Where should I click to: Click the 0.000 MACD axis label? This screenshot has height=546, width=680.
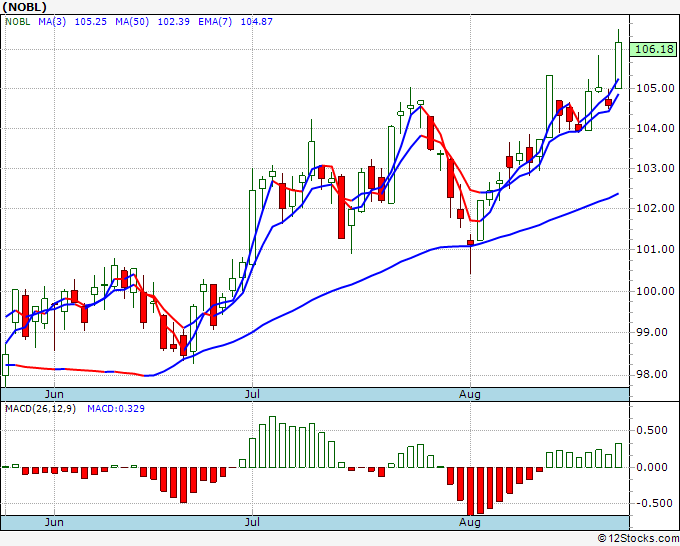tap(652, 468)
